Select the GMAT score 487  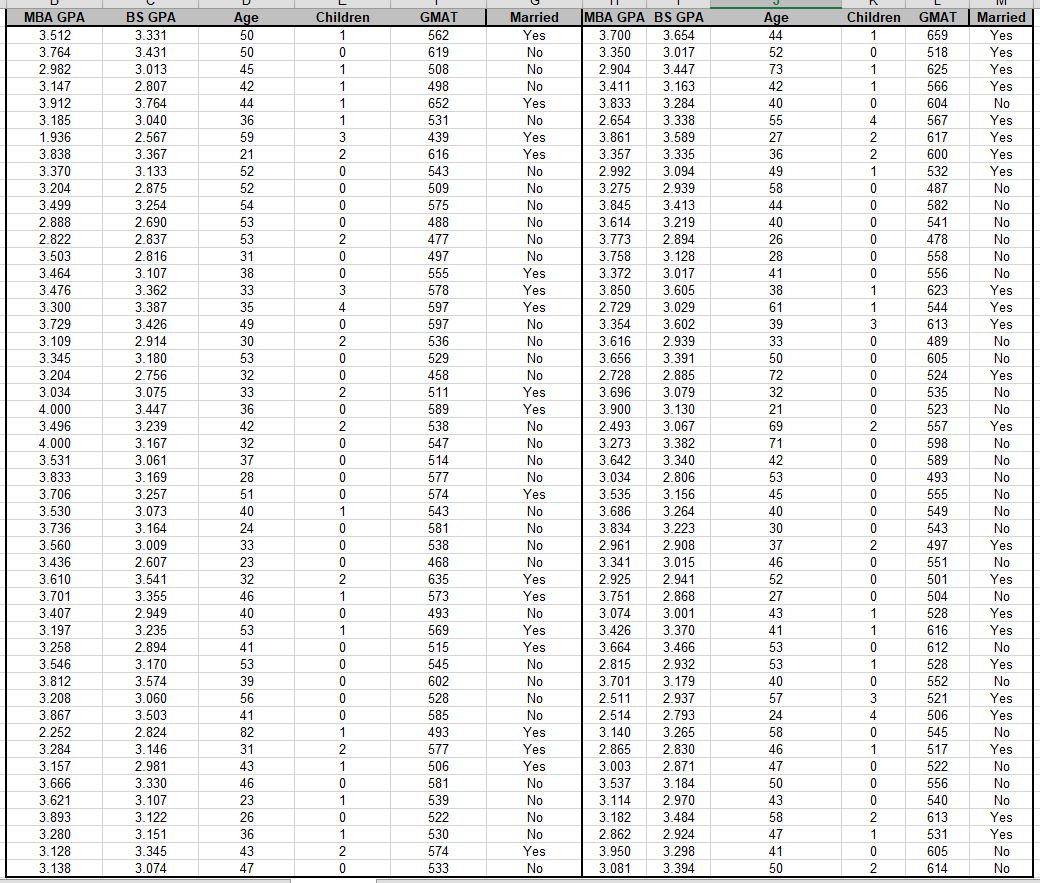(937, 188)
